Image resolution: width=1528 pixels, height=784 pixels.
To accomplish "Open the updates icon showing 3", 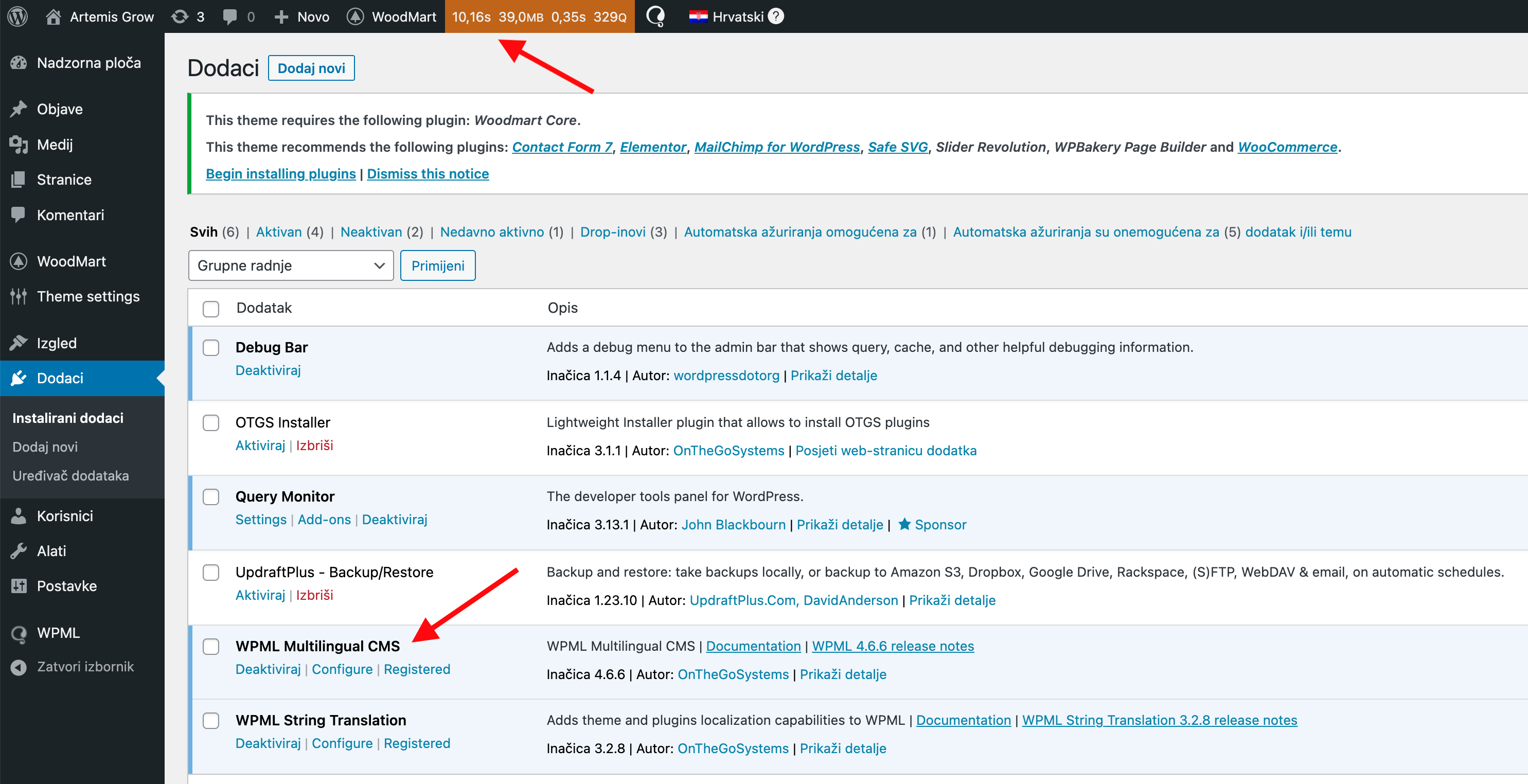I will point(180,16).
